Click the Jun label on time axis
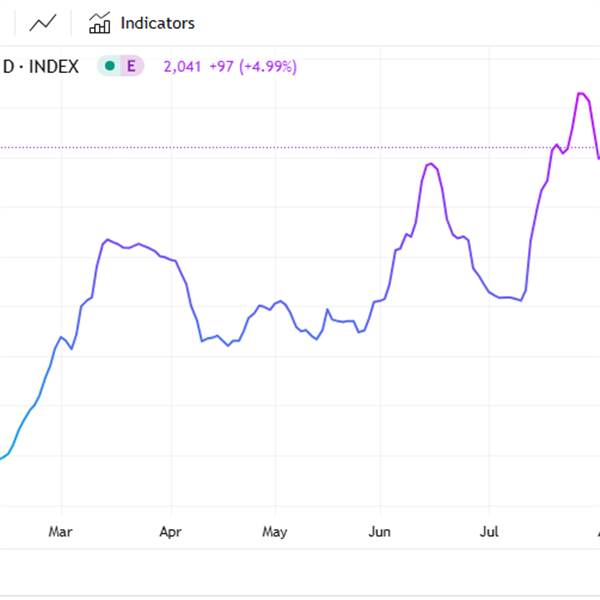Screen dimensions: 600x600 pos(379,532)
